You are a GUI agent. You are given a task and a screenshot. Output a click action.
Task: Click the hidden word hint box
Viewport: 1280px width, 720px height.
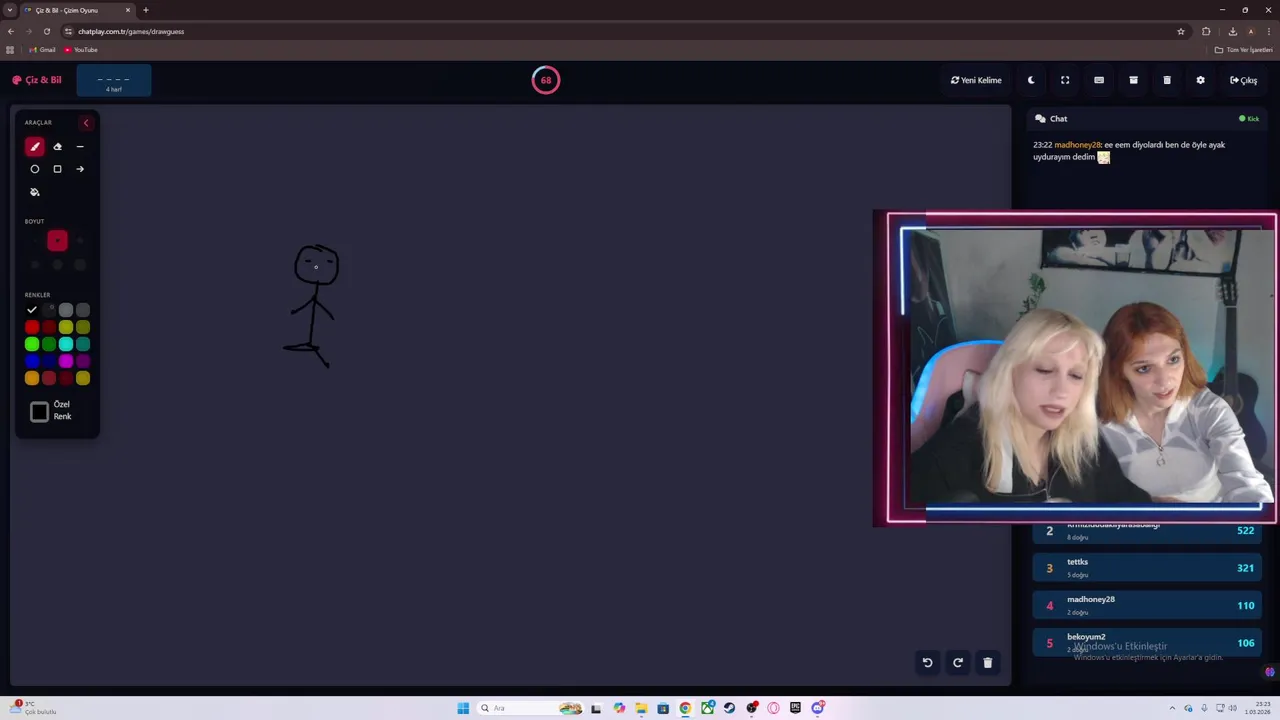pos(114,81)
